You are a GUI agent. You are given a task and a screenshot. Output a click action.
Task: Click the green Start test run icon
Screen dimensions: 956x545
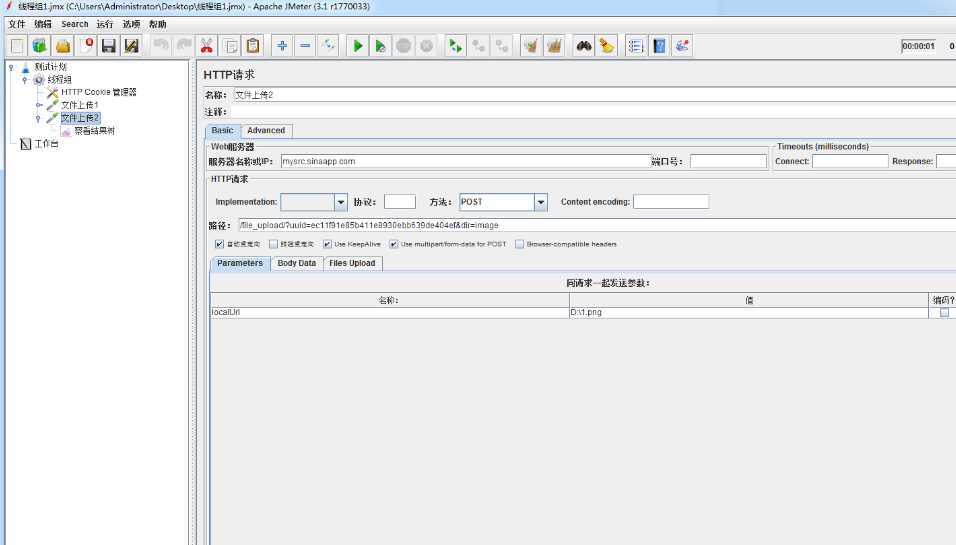click(x=357, y=46)
